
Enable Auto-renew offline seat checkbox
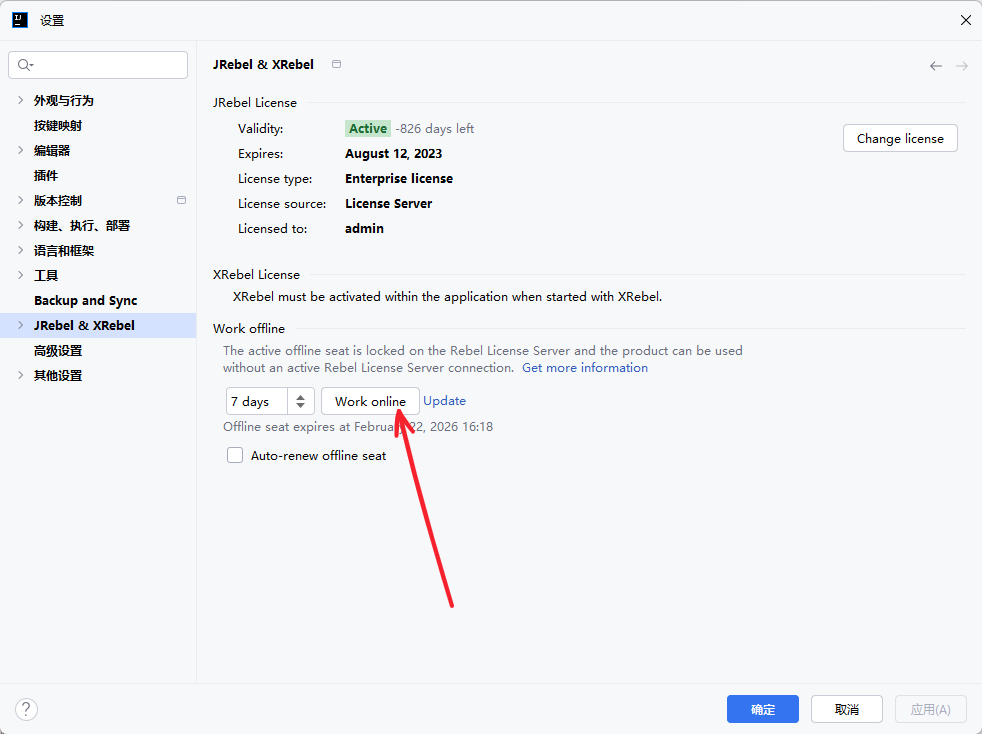(235, 455)
